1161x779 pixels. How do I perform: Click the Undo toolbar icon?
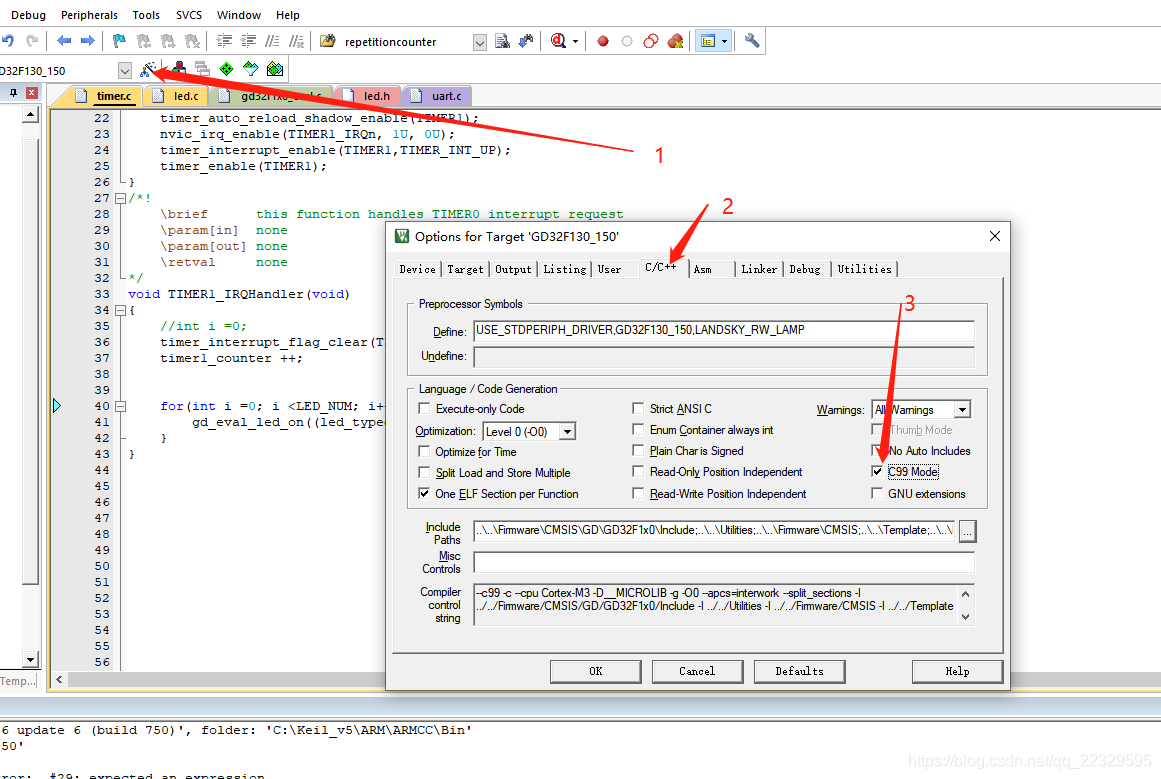coord(8,41)
